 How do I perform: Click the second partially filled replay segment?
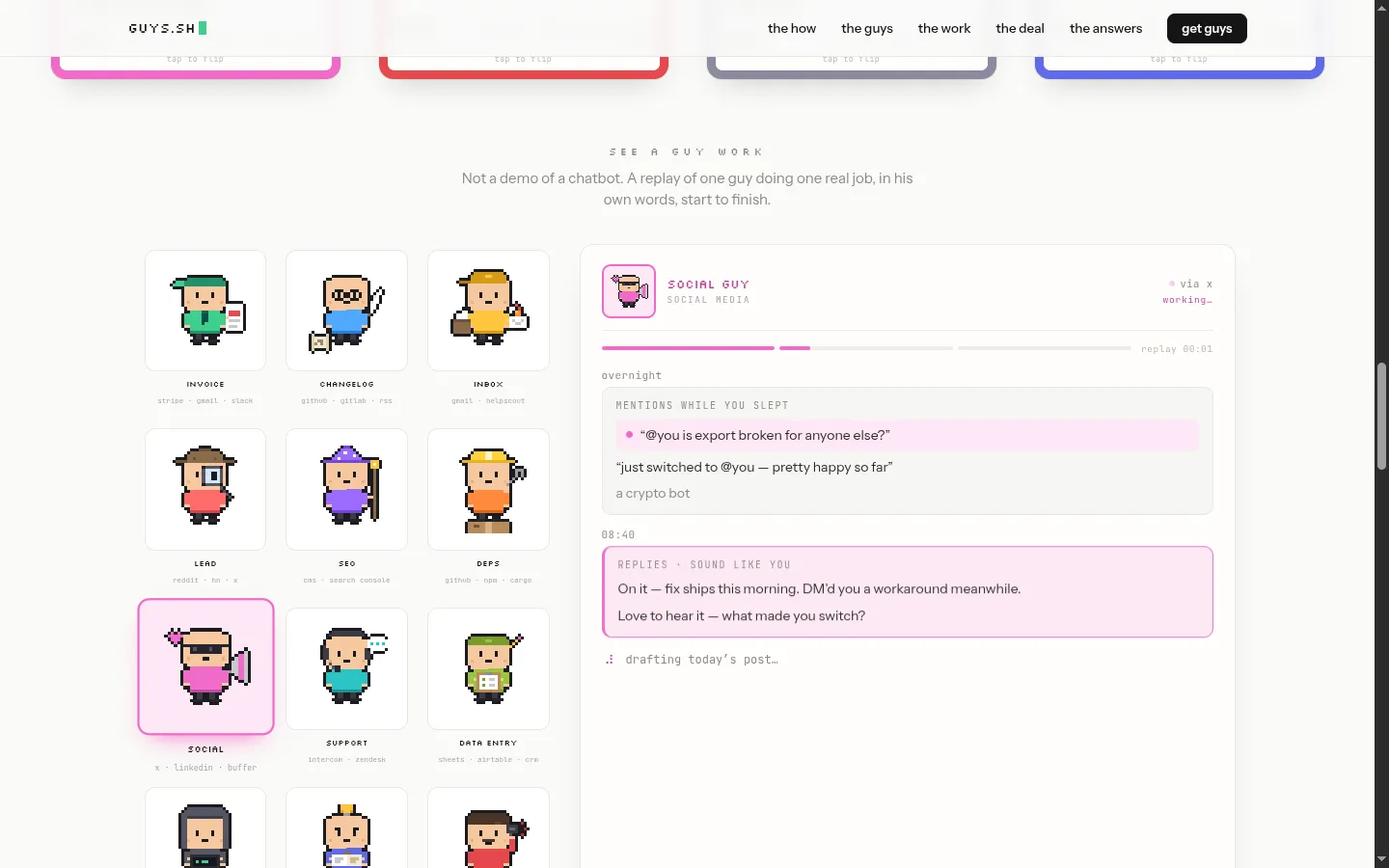(x=866, y=348)
